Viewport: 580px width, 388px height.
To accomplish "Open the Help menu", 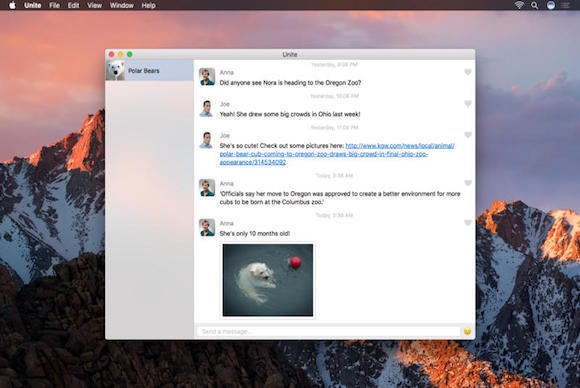I will click(x=148, y=5).
